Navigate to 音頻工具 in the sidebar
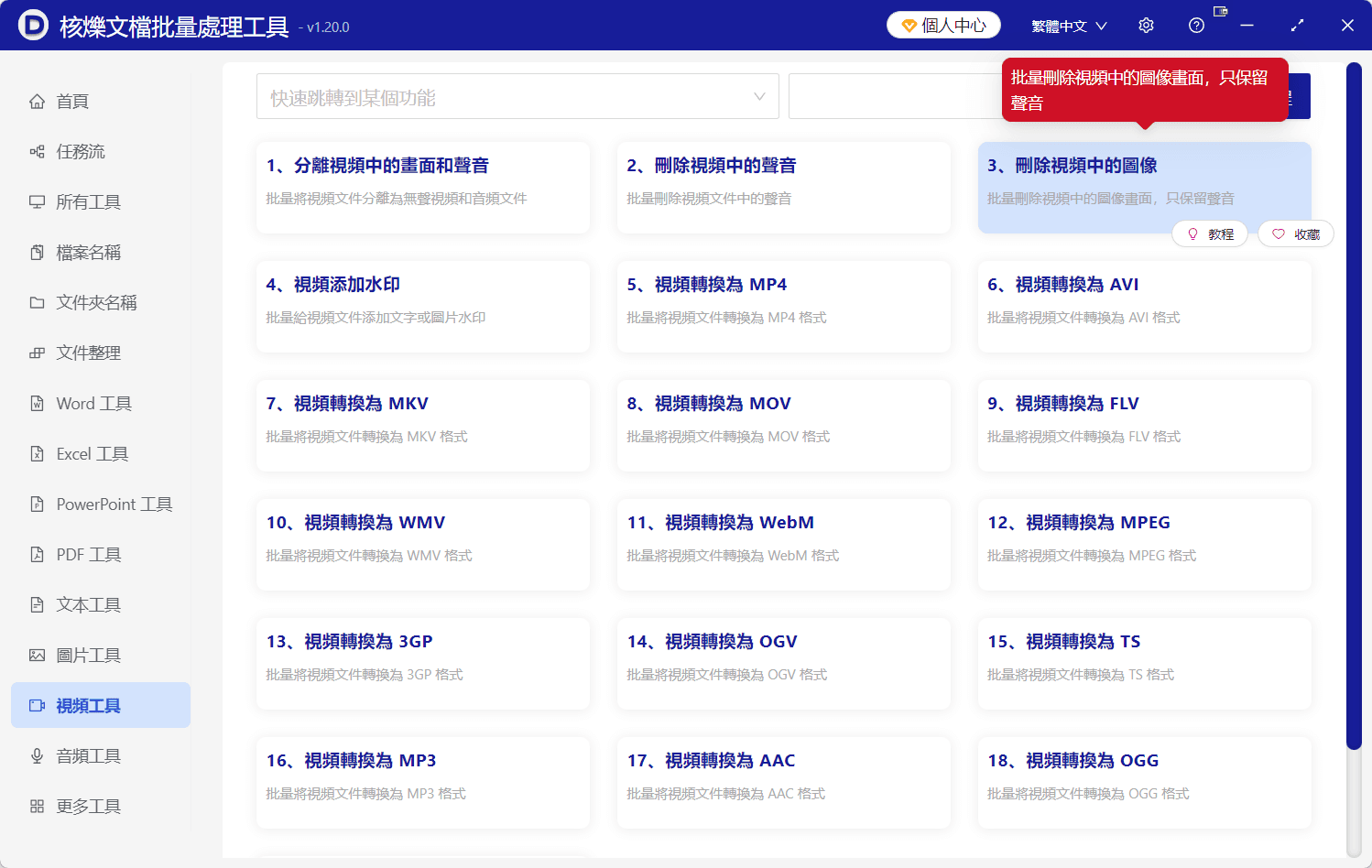Screen dimensions: 1372x868 tap(101, 756)
